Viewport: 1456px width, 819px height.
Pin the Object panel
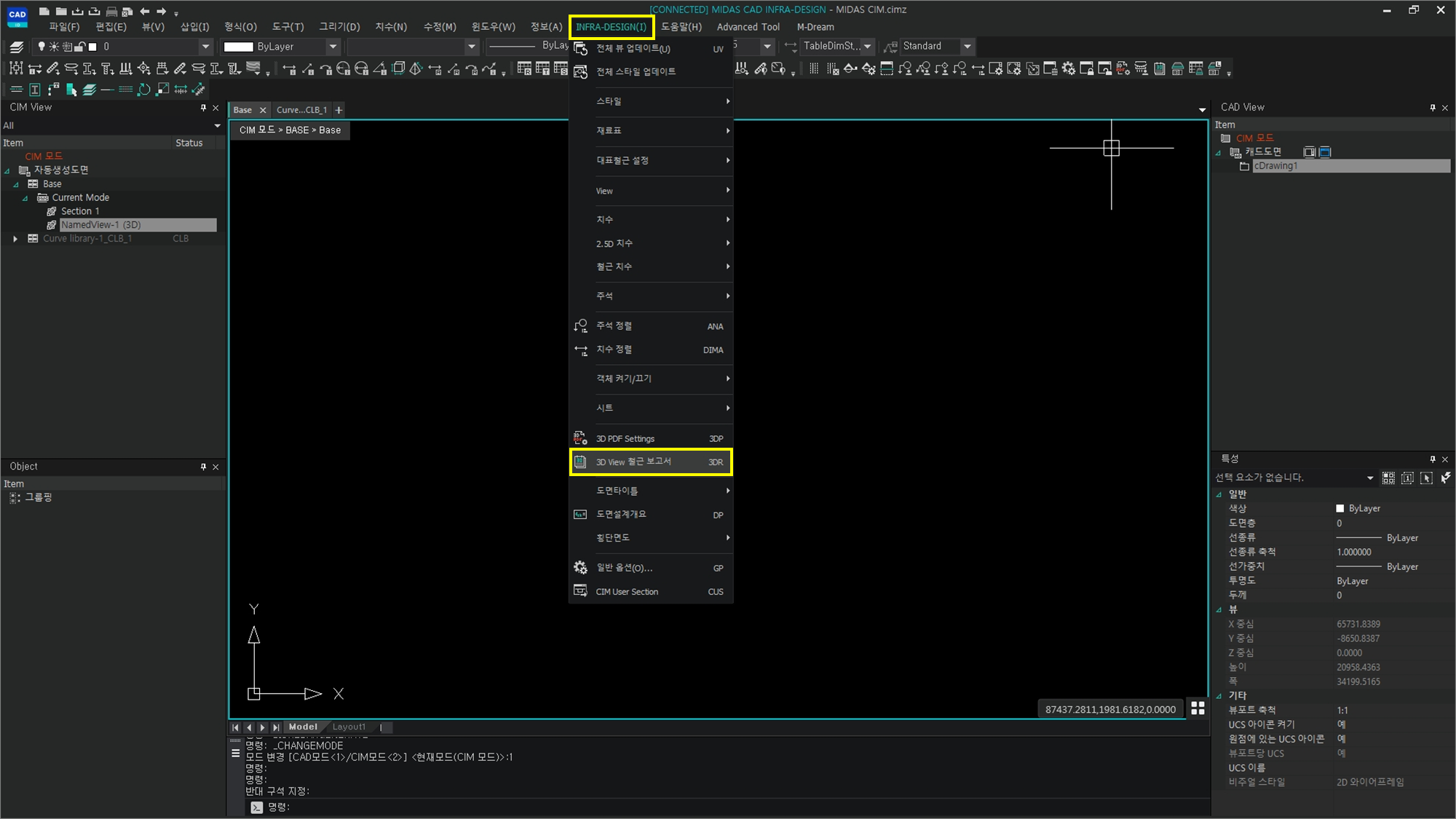(203, 467)
